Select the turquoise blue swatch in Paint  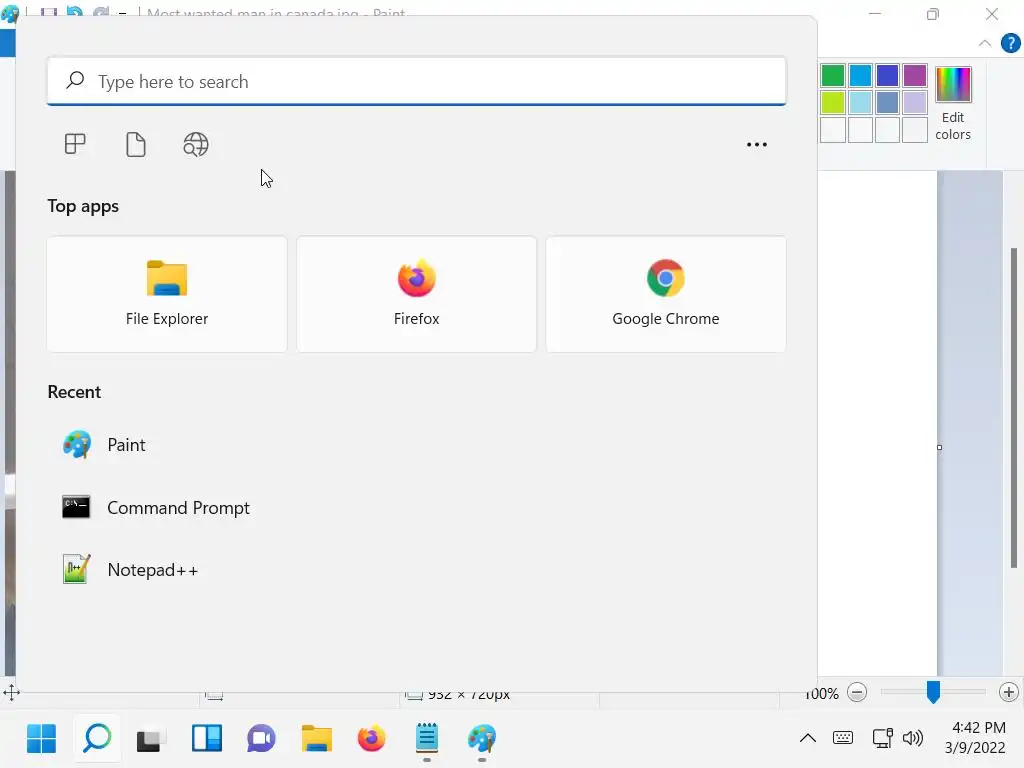(860, 76)
